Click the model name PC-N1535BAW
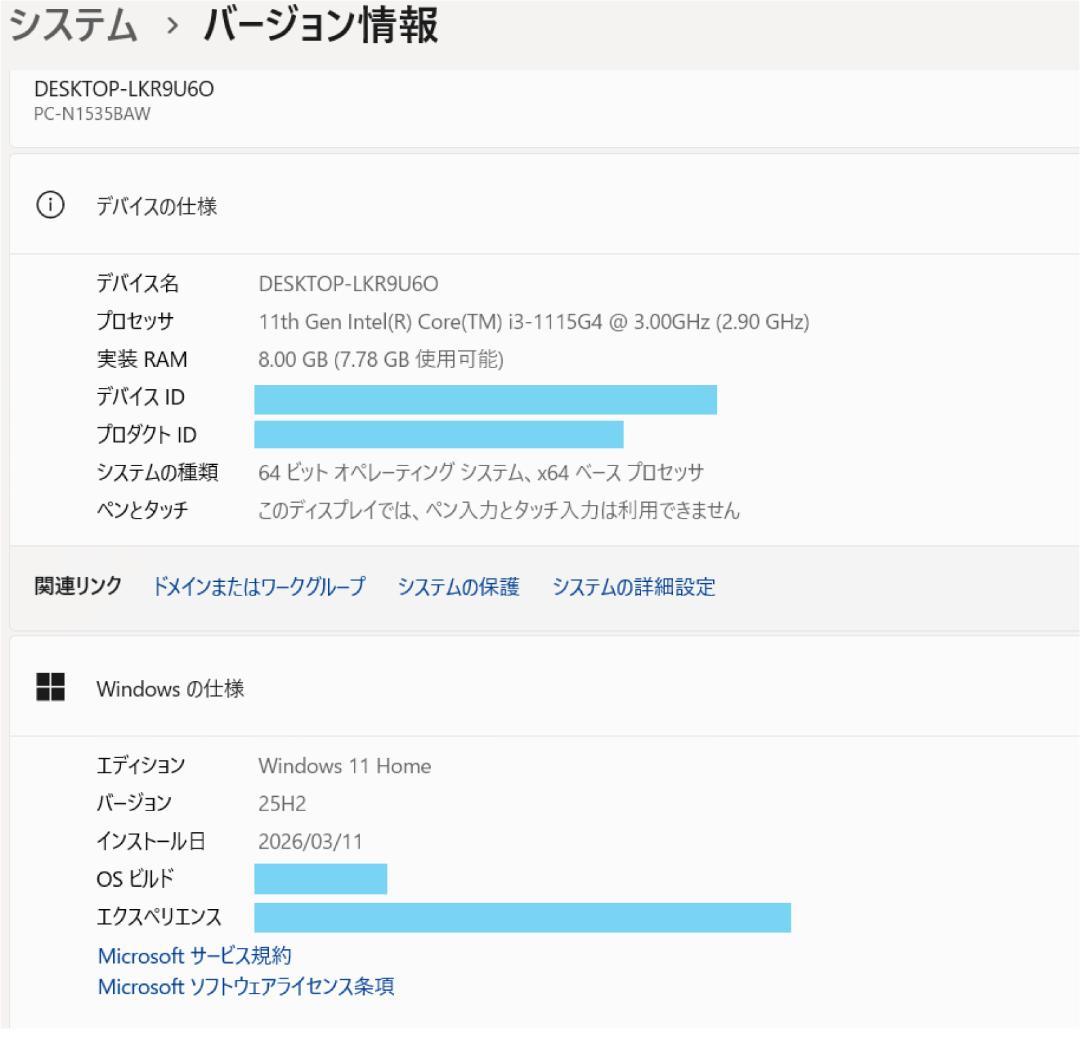1080x1048 pixels. point(92,114)
